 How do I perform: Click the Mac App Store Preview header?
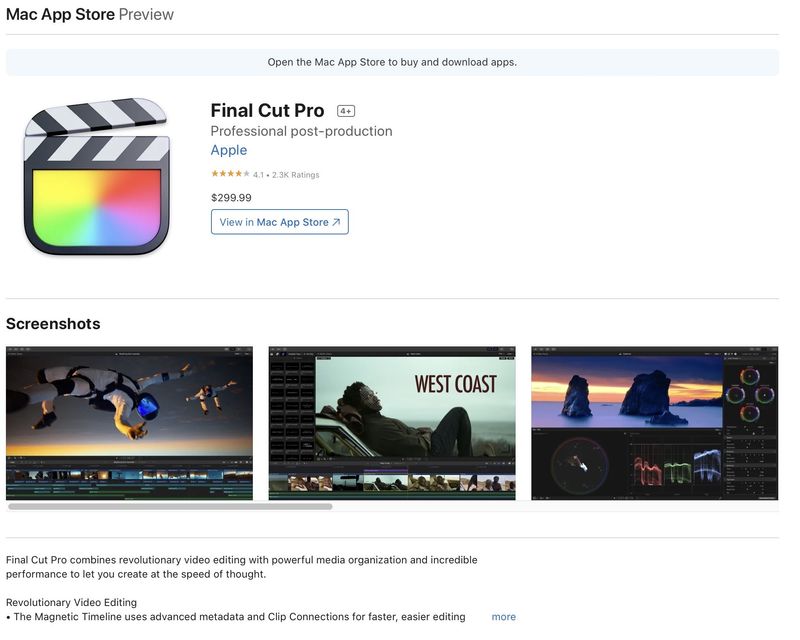[90, 14]
